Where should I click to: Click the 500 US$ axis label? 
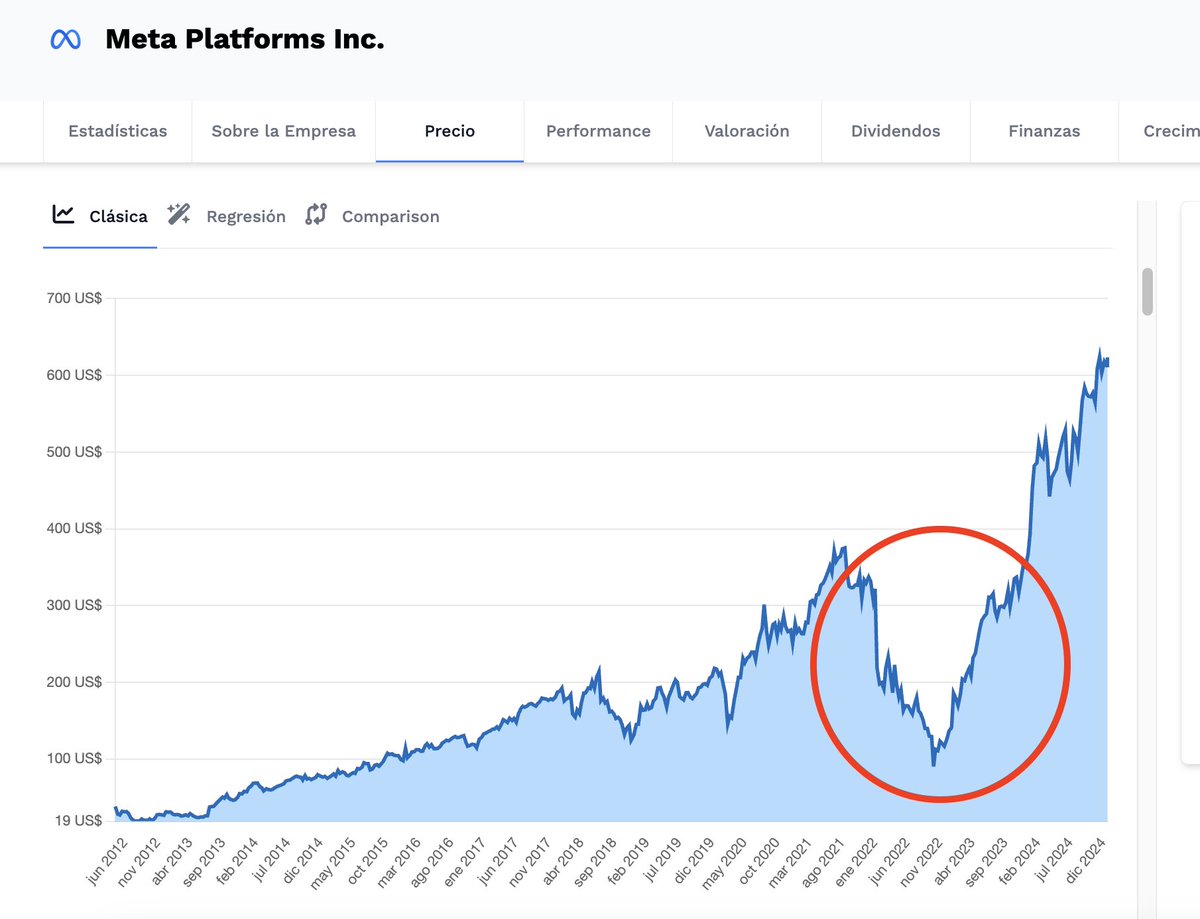74,452
